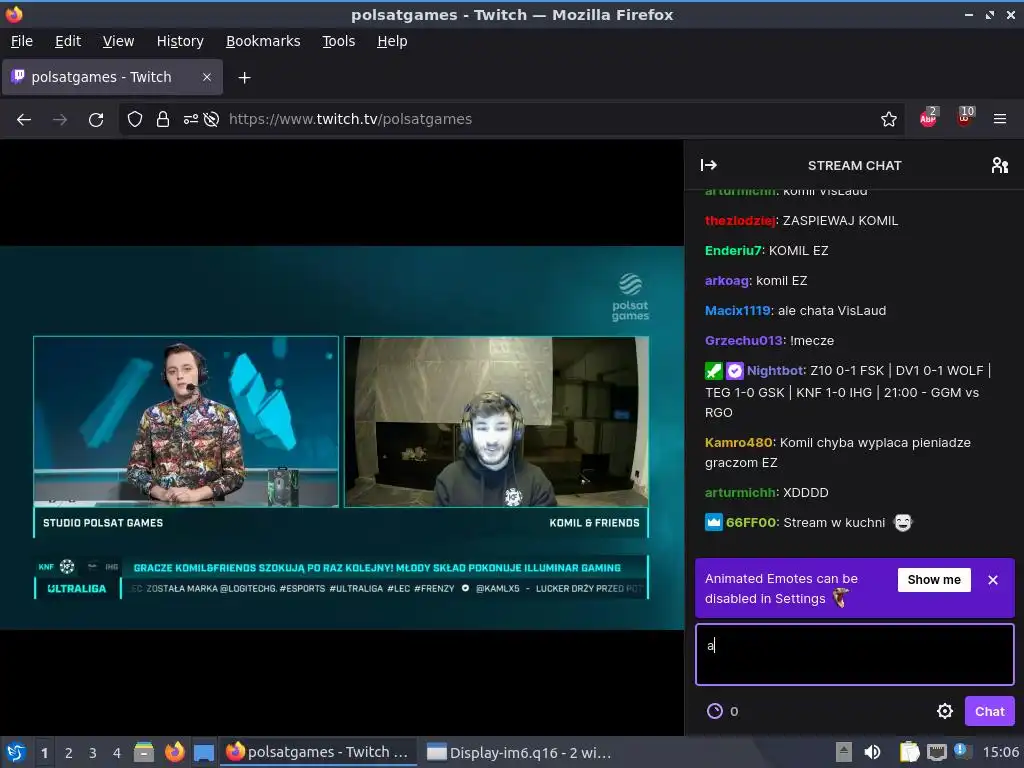Click the address bar URL
This screenshot has height=768, width=1024.
[350, 120]
